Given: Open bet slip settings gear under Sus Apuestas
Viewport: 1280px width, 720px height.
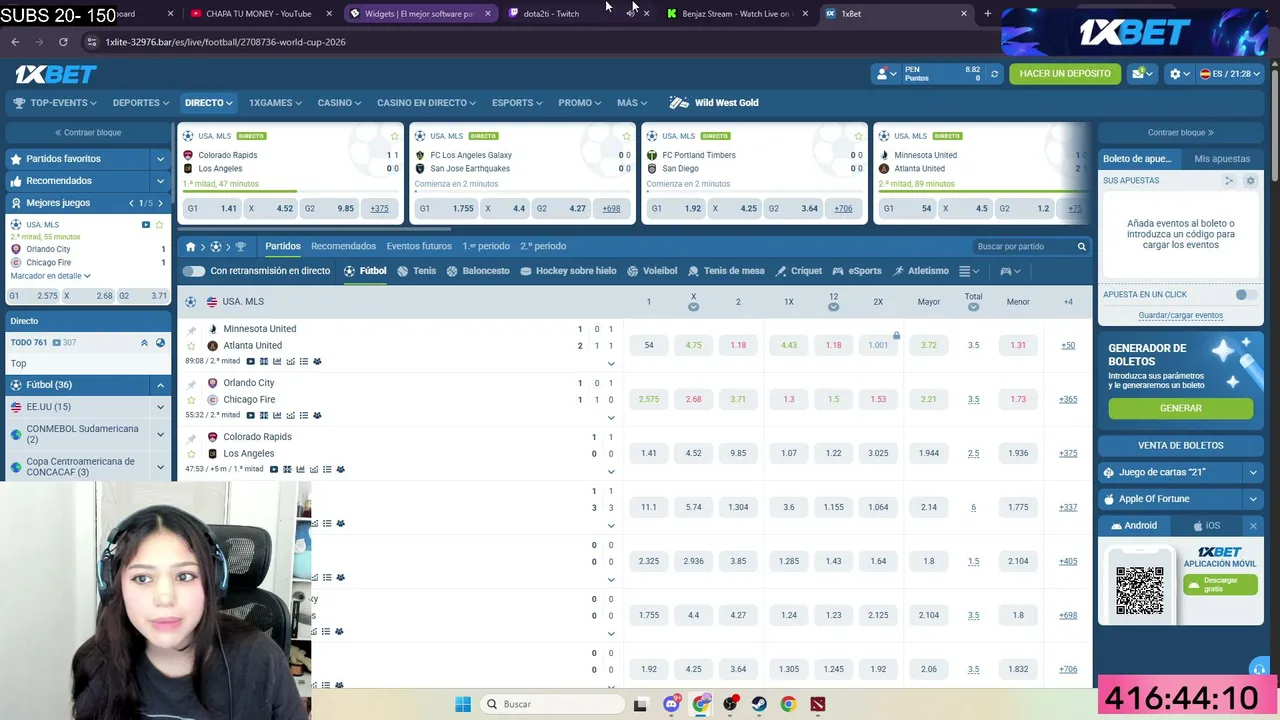Looking at the screenshot, I should tap(1250, 181).
